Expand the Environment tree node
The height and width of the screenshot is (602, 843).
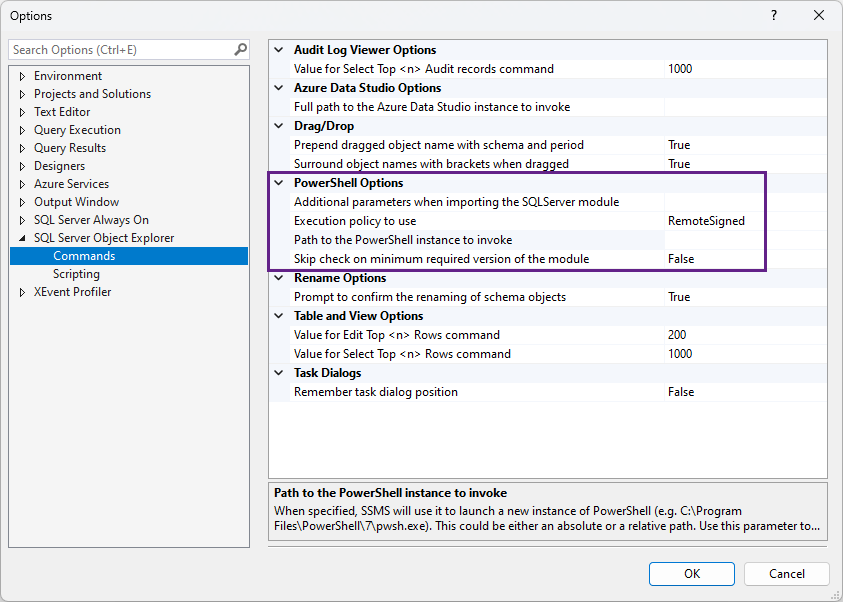pos(23,76)
